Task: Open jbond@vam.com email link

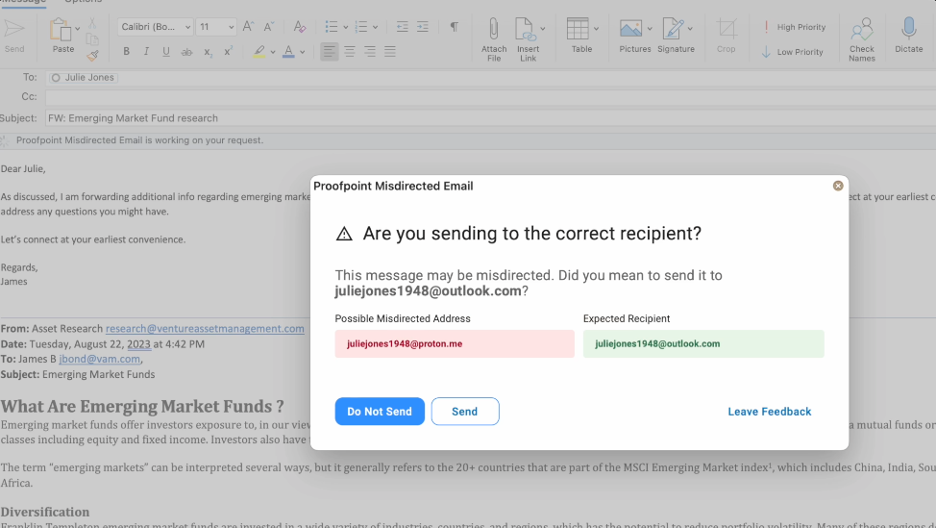Action: [x=100, y=359]
